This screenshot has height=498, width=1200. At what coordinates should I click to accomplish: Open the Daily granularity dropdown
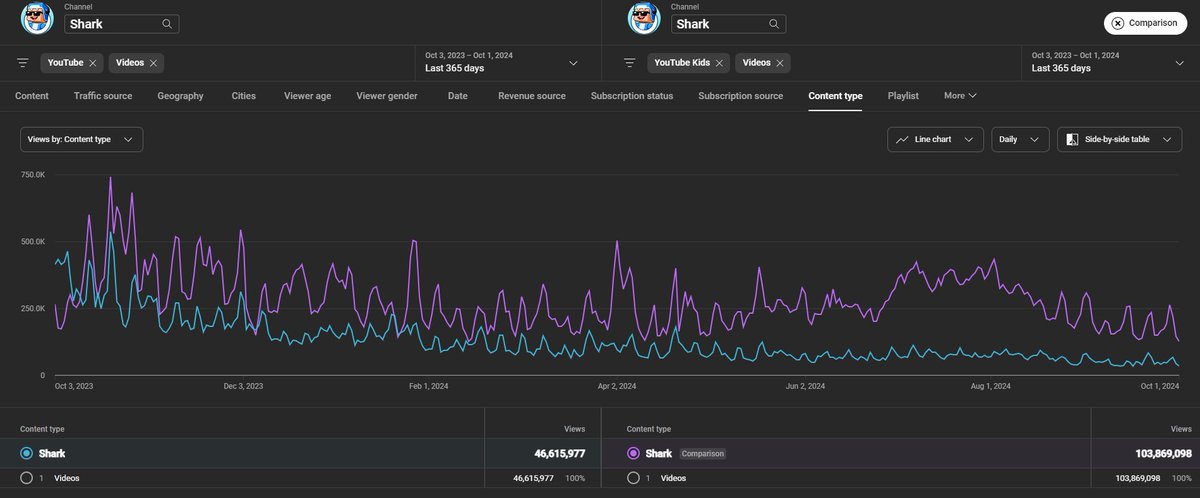pos(1020,140)
